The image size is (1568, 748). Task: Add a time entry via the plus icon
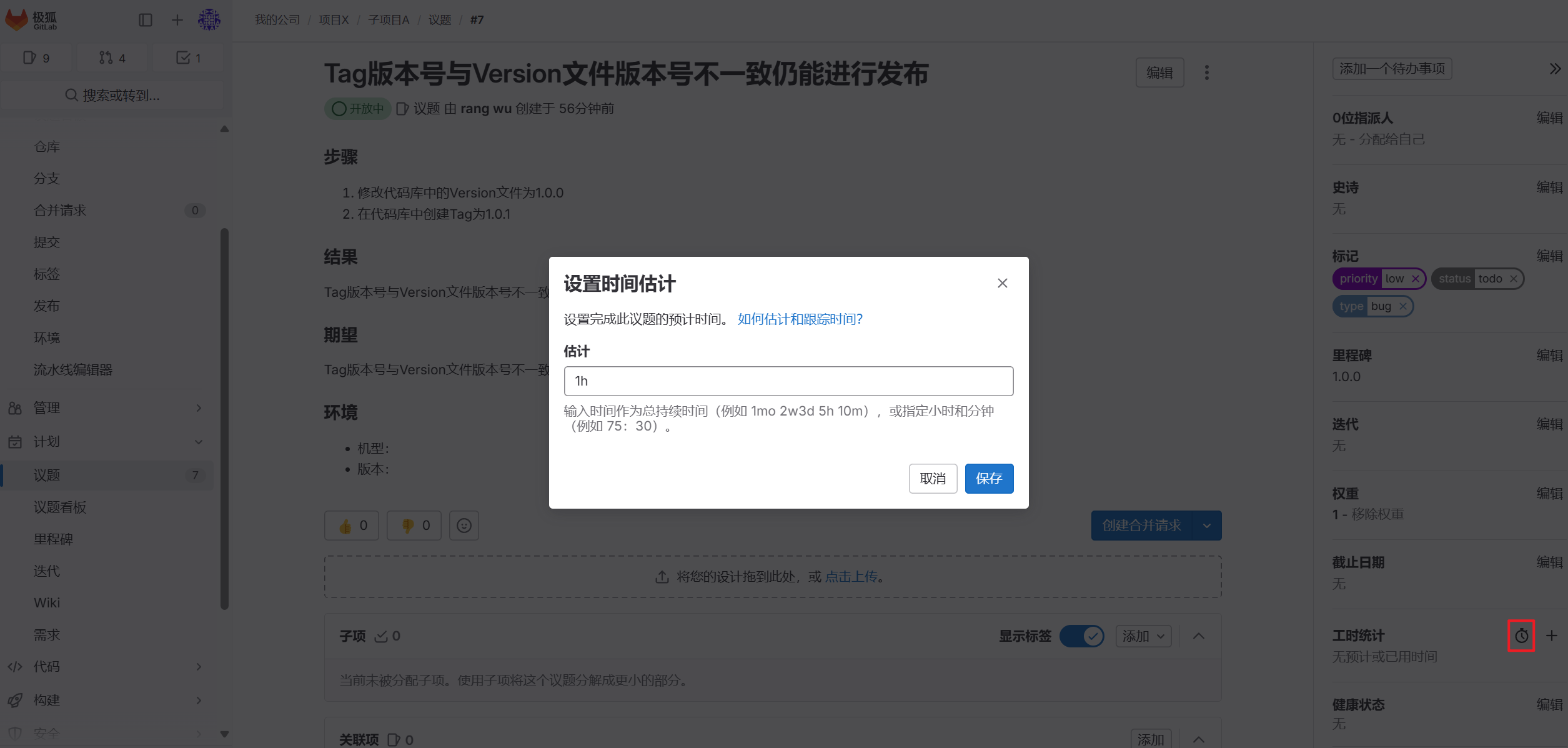(1552, 636)
